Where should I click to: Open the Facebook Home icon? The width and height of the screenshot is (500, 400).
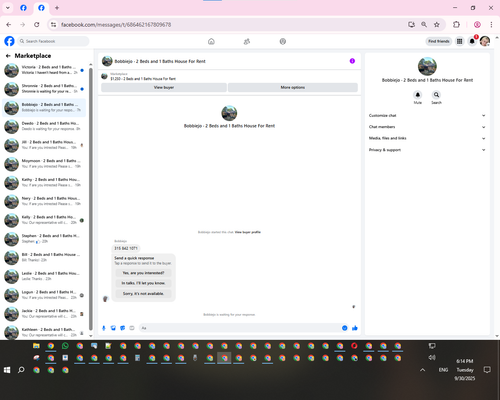[x=211, y=41]
